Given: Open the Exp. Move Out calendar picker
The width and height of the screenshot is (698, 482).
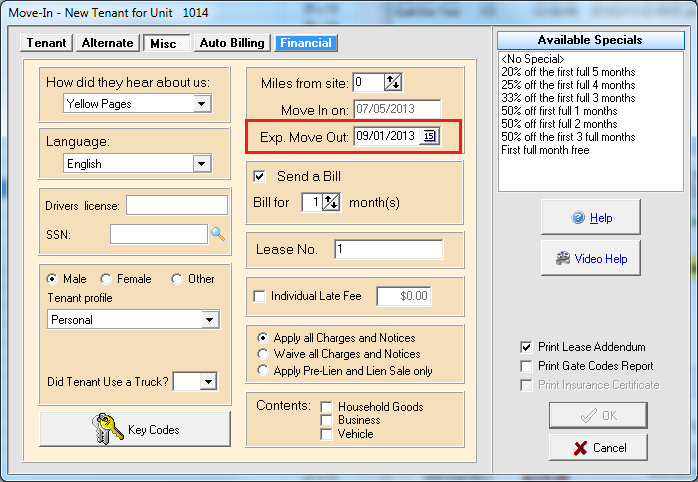Looking at the screenshot, I should (x=429, y=136).
